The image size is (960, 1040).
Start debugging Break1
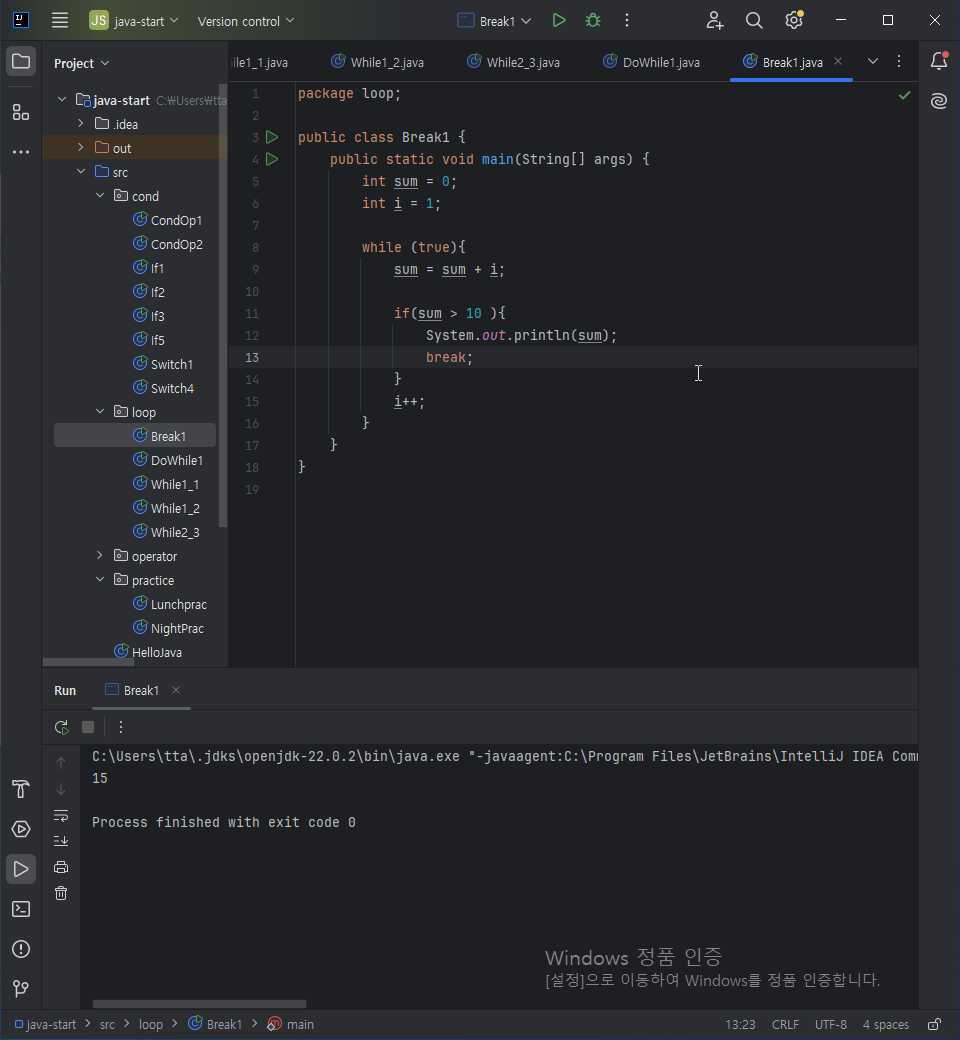click(x=593, y=21)
